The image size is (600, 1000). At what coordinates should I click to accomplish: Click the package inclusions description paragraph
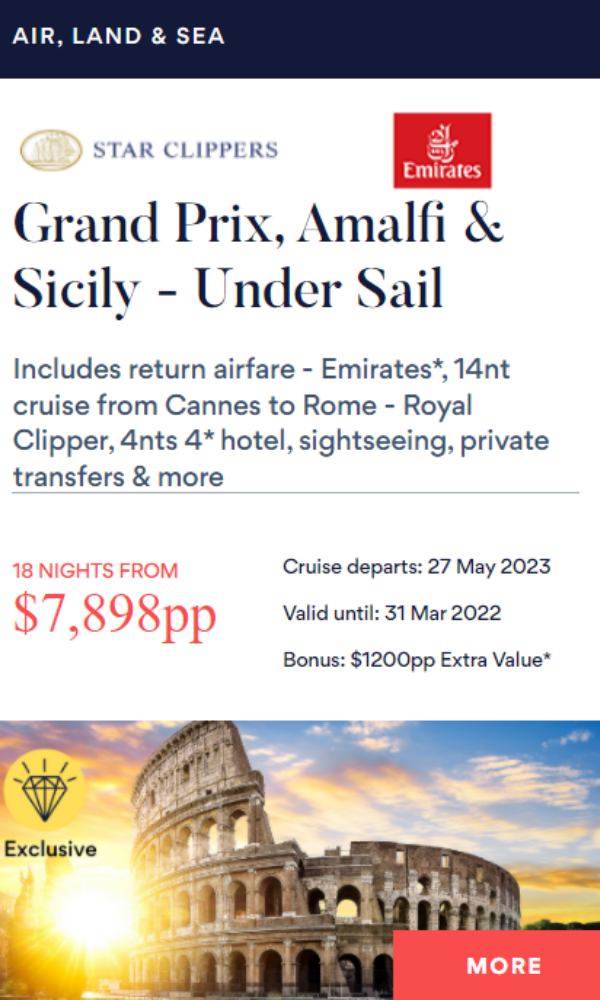(x=281, y=423)
